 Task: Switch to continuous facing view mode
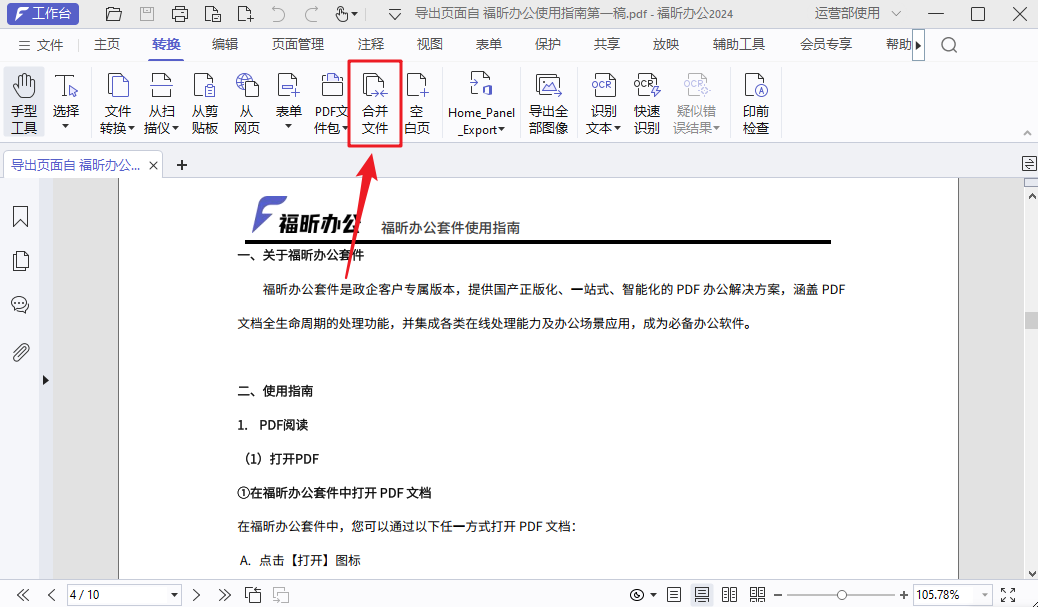757,595
